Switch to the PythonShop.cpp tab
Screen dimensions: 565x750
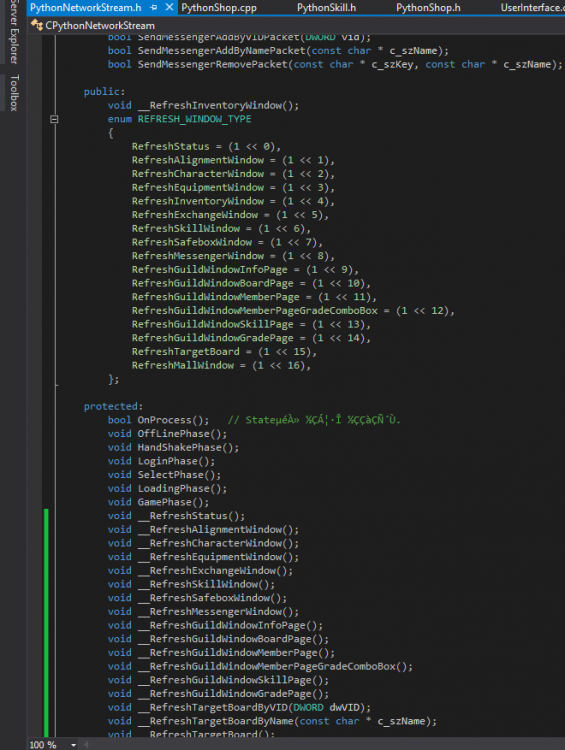pyautogui.click(x=219, y=8)
